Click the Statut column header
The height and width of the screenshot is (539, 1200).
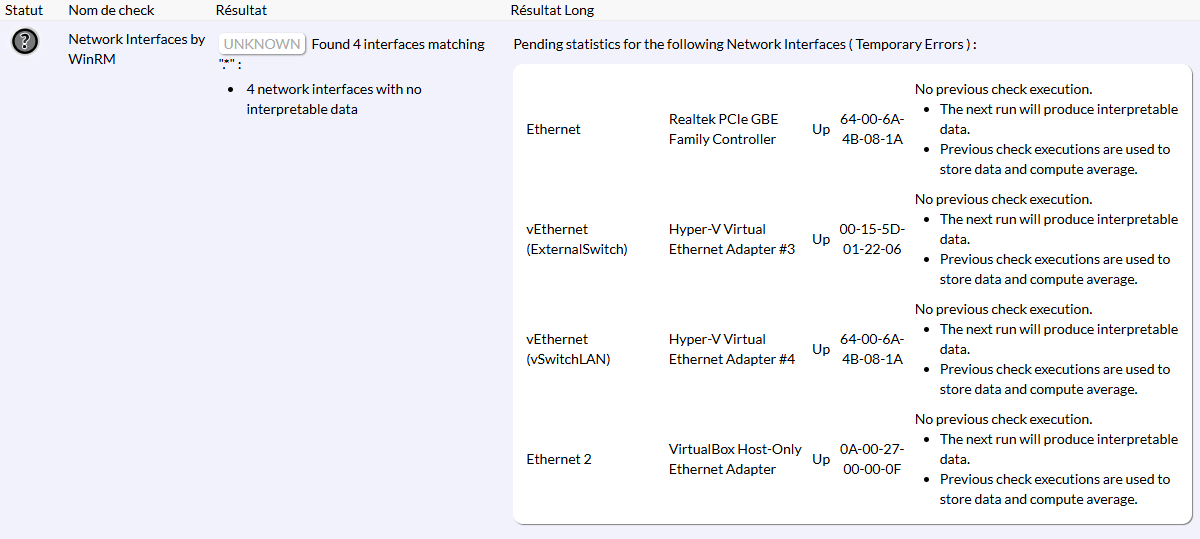point(24,10)
